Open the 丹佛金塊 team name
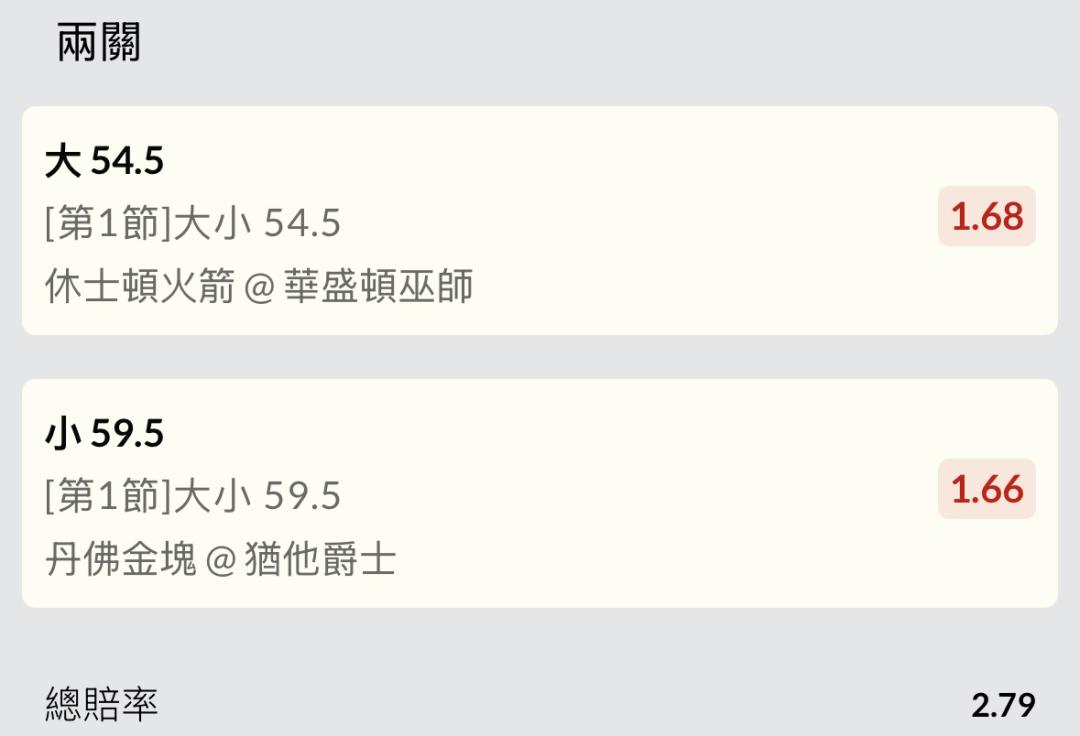The width and height of the screenshot is (1080, 736). tap(120, 560)
